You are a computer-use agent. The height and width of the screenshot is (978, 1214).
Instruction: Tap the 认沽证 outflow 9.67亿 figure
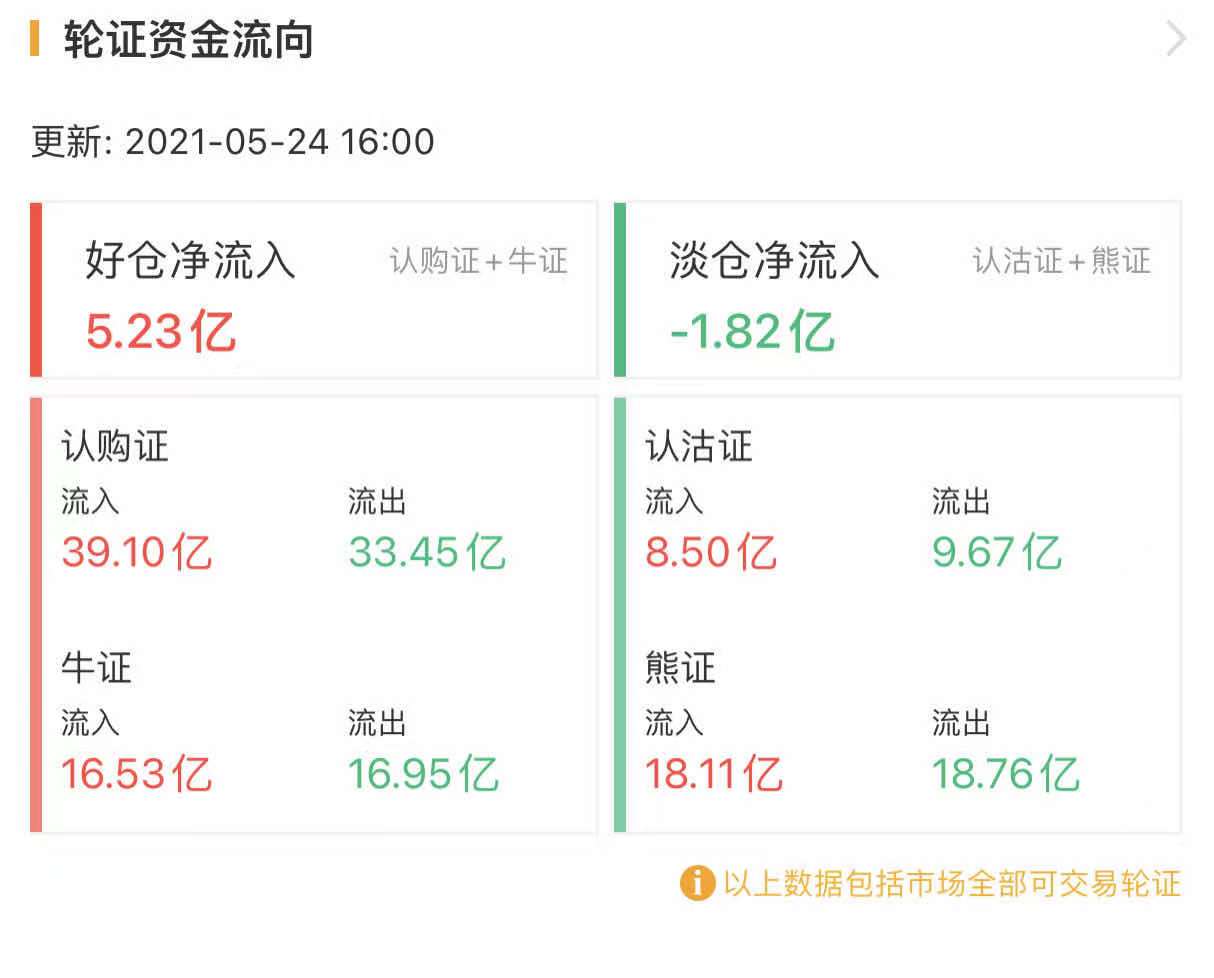pyautogui.click(x=996, y=552)
